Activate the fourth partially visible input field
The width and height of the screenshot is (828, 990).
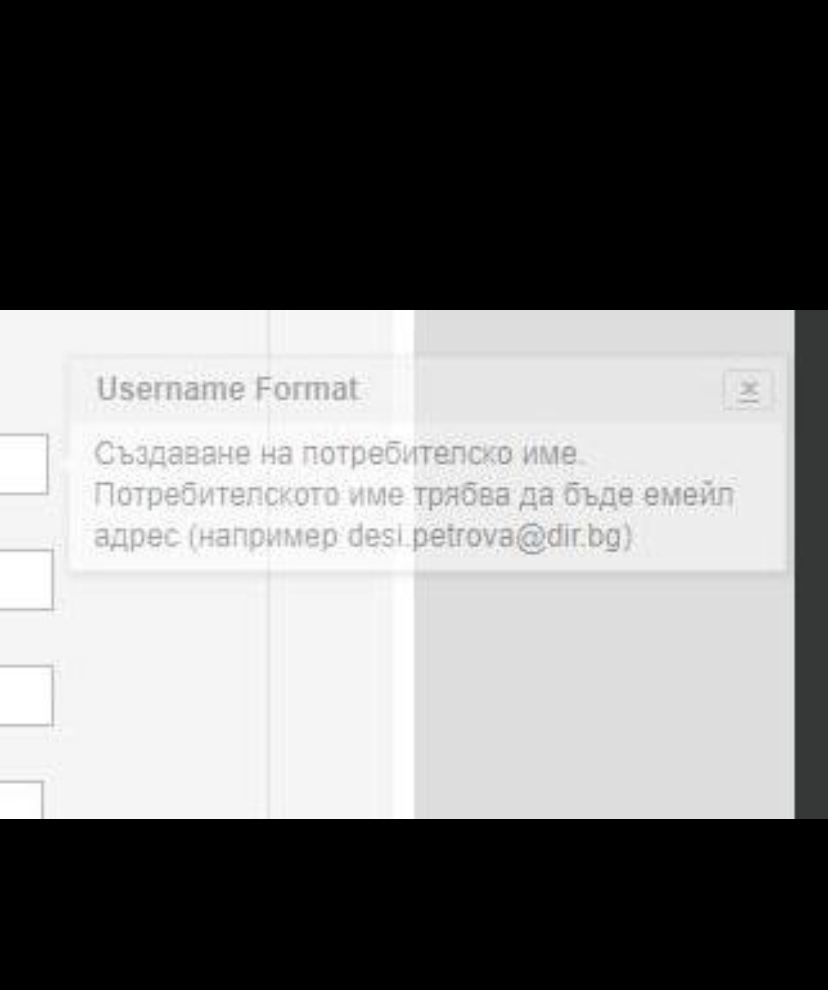pos(21,800)
